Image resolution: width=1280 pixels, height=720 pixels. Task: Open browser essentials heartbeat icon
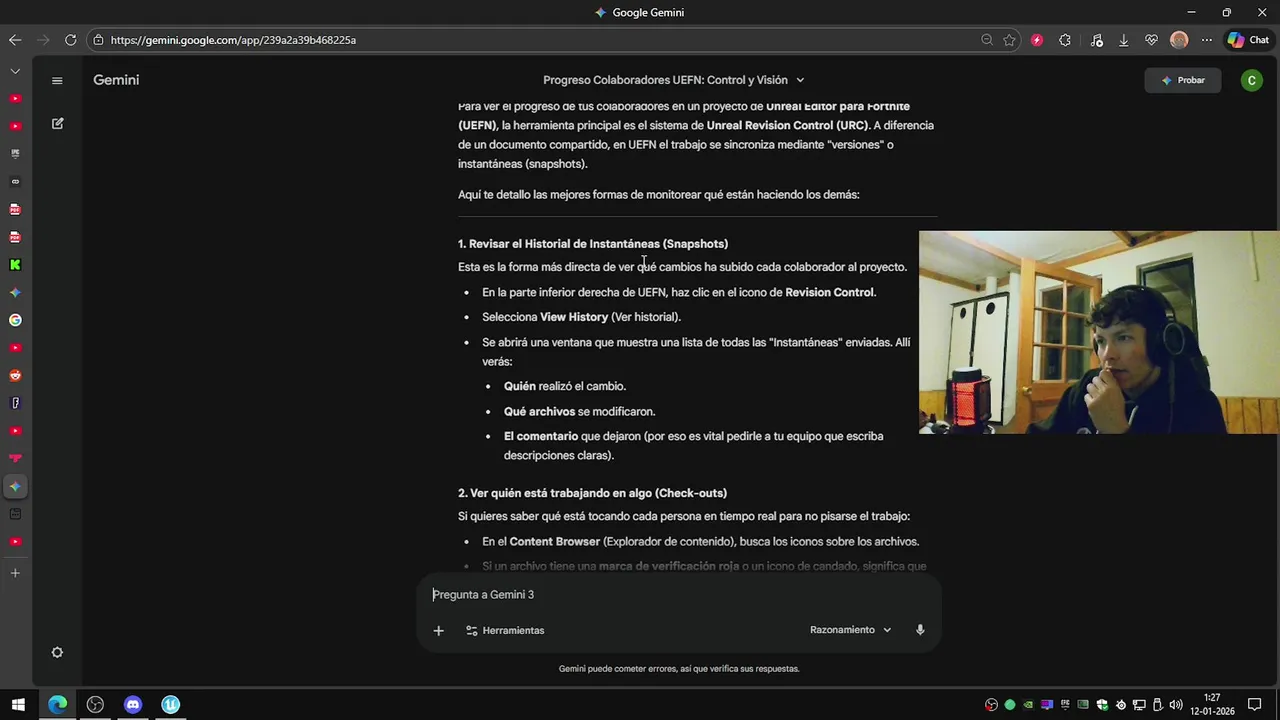coord(1151,40)
